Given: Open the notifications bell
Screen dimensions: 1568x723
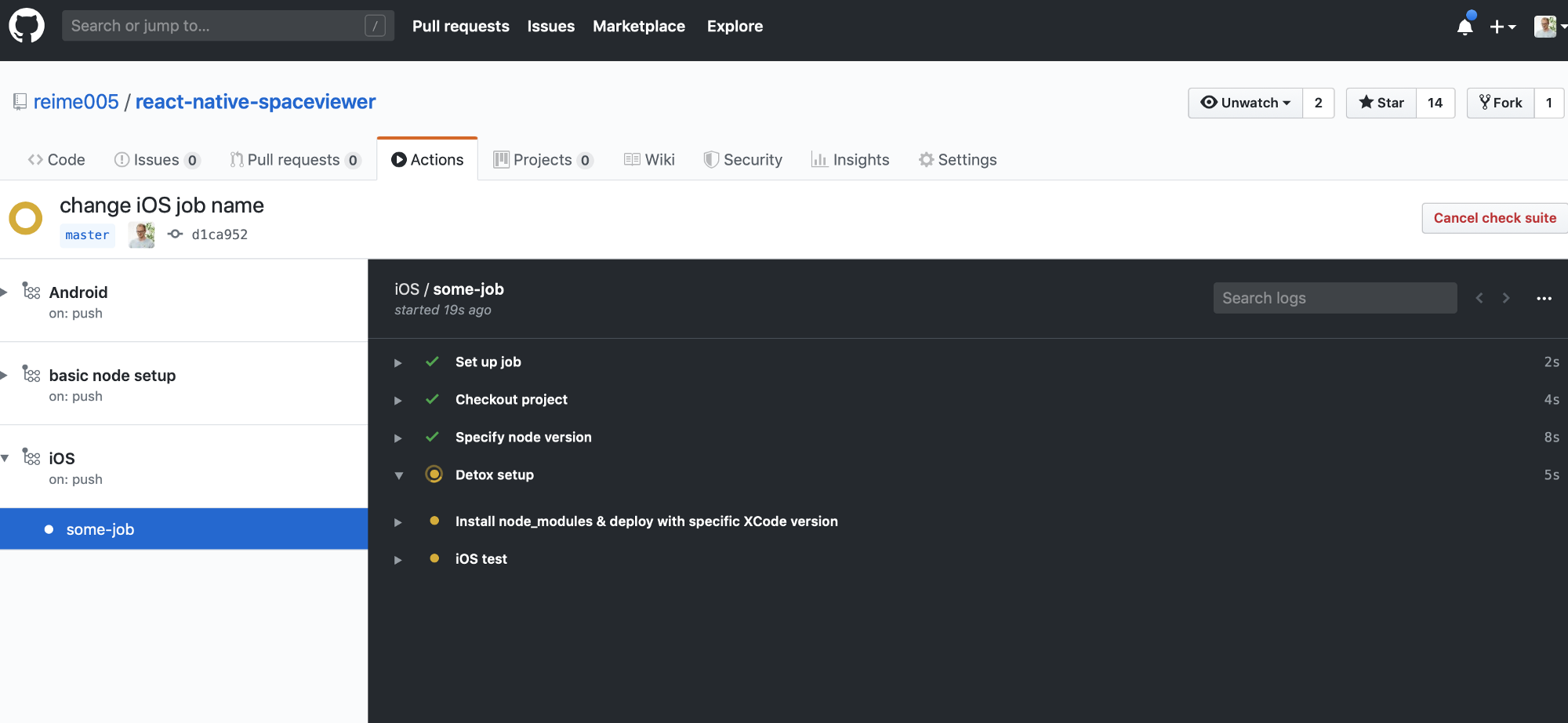Looking at the screenshot, I should point(1465,26).
